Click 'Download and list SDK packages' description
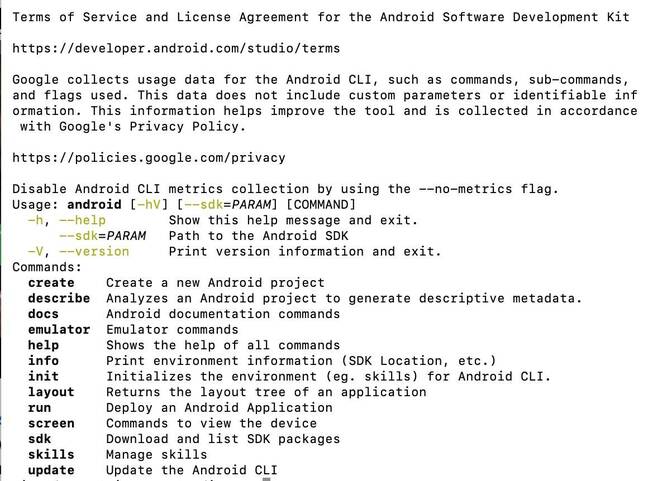Image resolution: width=648 pixels, height=481 pixels. (x=223, y=439)
